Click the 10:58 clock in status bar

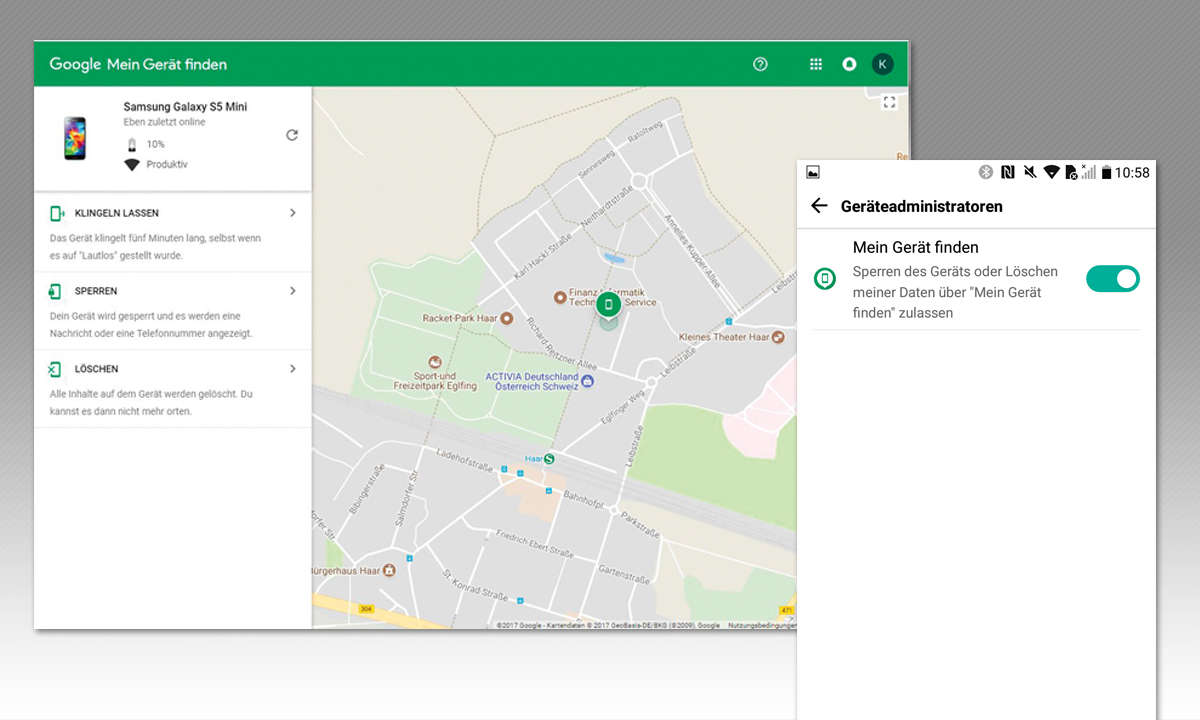[1132, 172]
